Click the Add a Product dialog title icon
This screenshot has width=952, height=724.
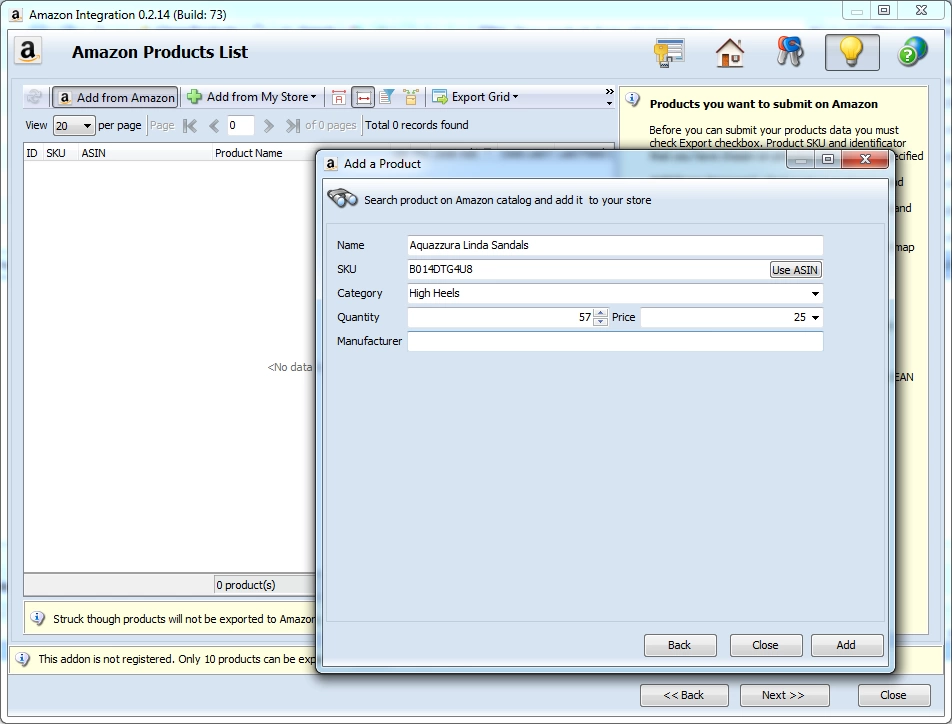[331, 163]
